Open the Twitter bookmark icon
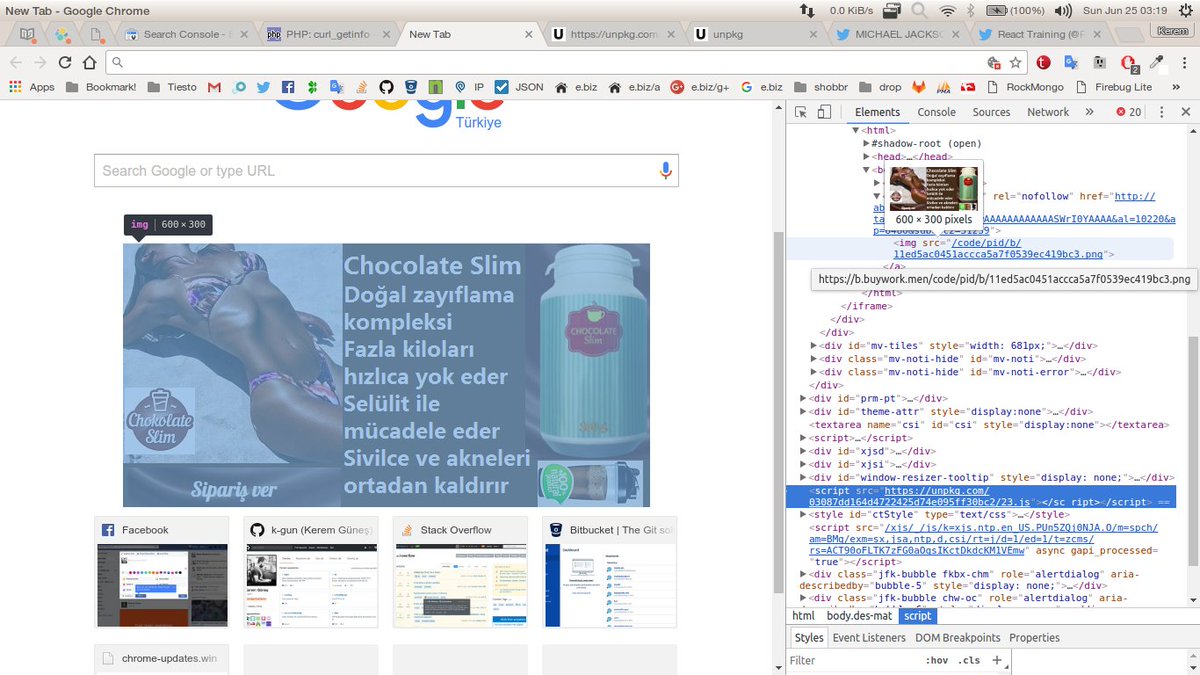The height and width of the screenshot is (675, 1200). 262,87
